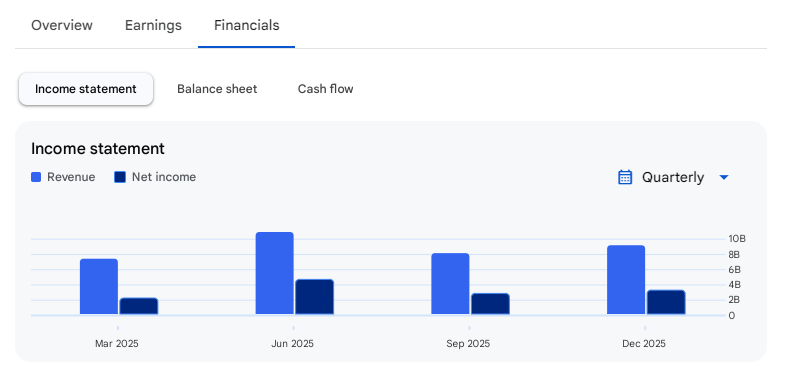Click the dropdown arrow beside Quarterly
This screenshot has width=787, height=384.
(x=724, y=177)
